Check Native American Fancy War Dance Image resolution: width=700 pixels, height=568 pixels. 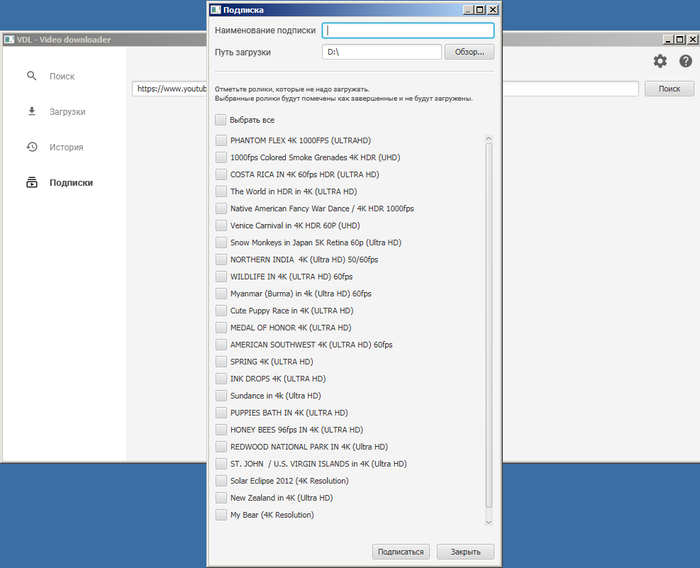coord(221,208)
